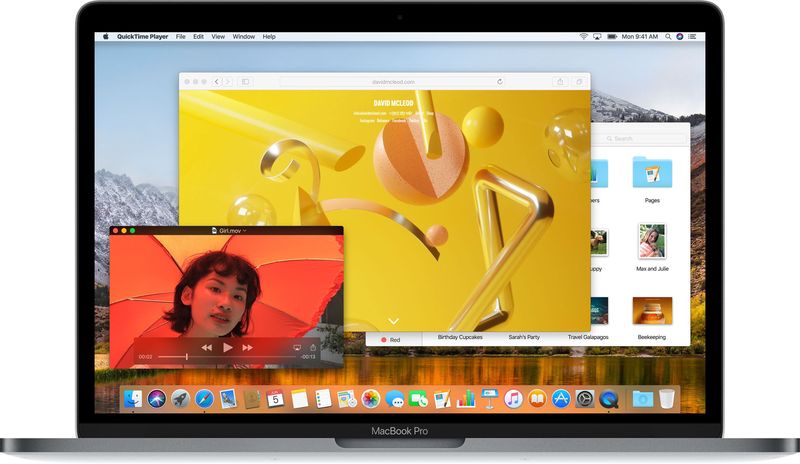Screen dimensions: 800x464
Task: Open App Store icon in Dock
Action: click(x=561, y=399)
